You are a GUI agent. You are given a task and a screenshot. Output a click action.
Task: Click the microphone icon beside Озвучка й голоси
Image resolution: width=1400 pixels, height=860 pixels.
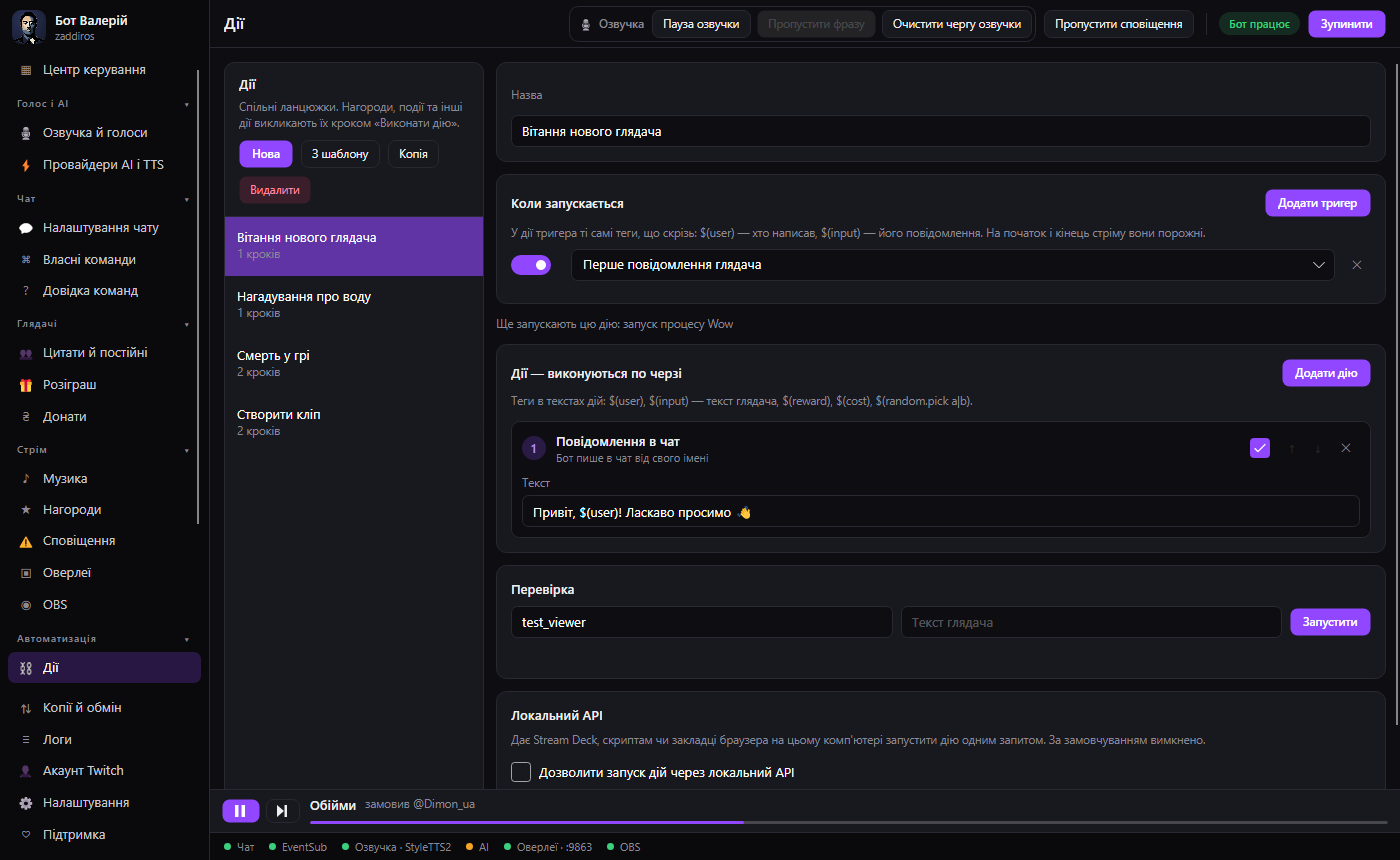26,133
